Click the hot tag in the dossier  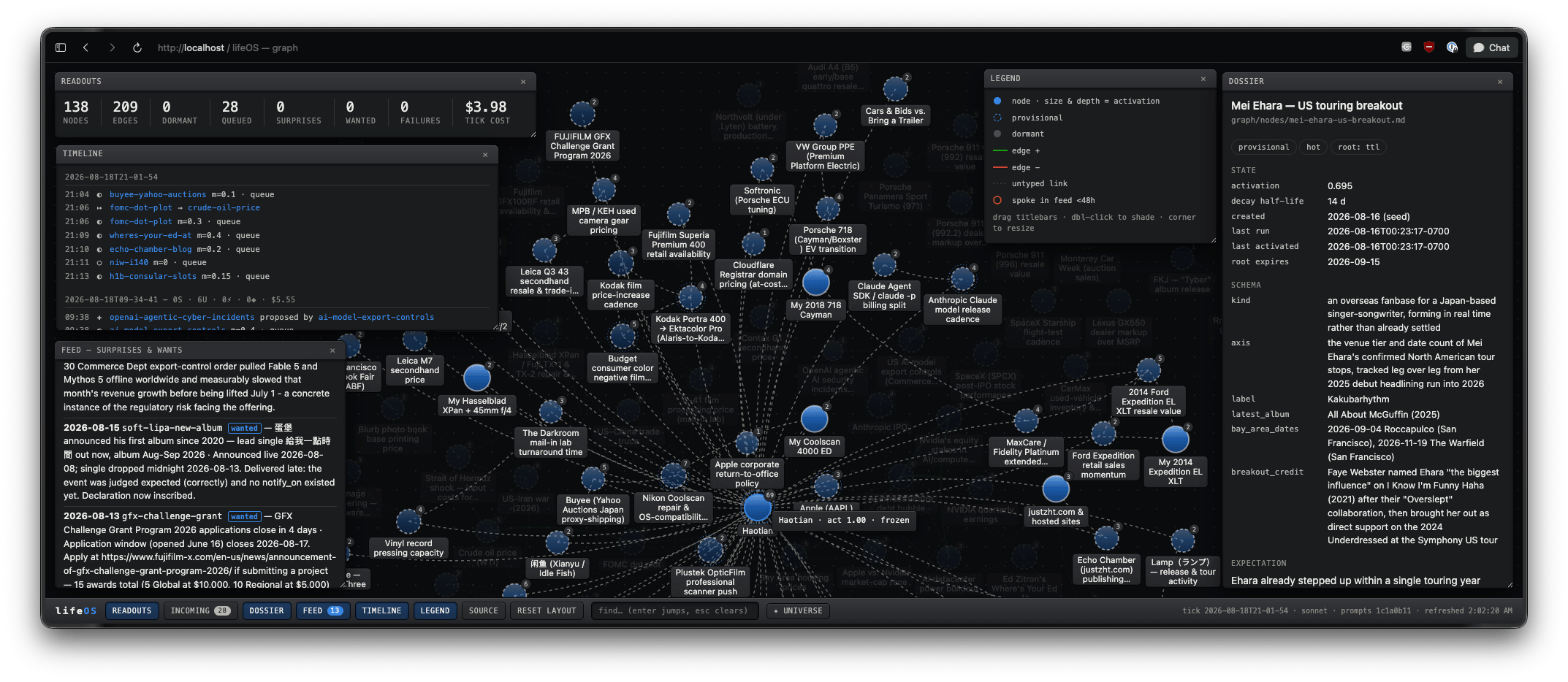(1313, 147)
